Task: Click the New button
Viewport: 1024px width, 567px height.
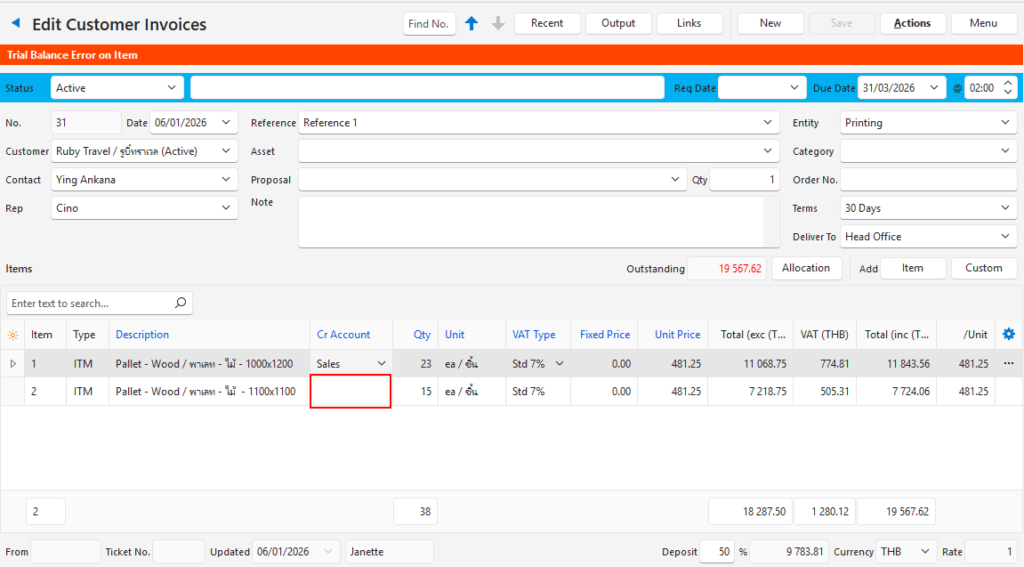Action: pyautogui.click(x=770, y=23)
